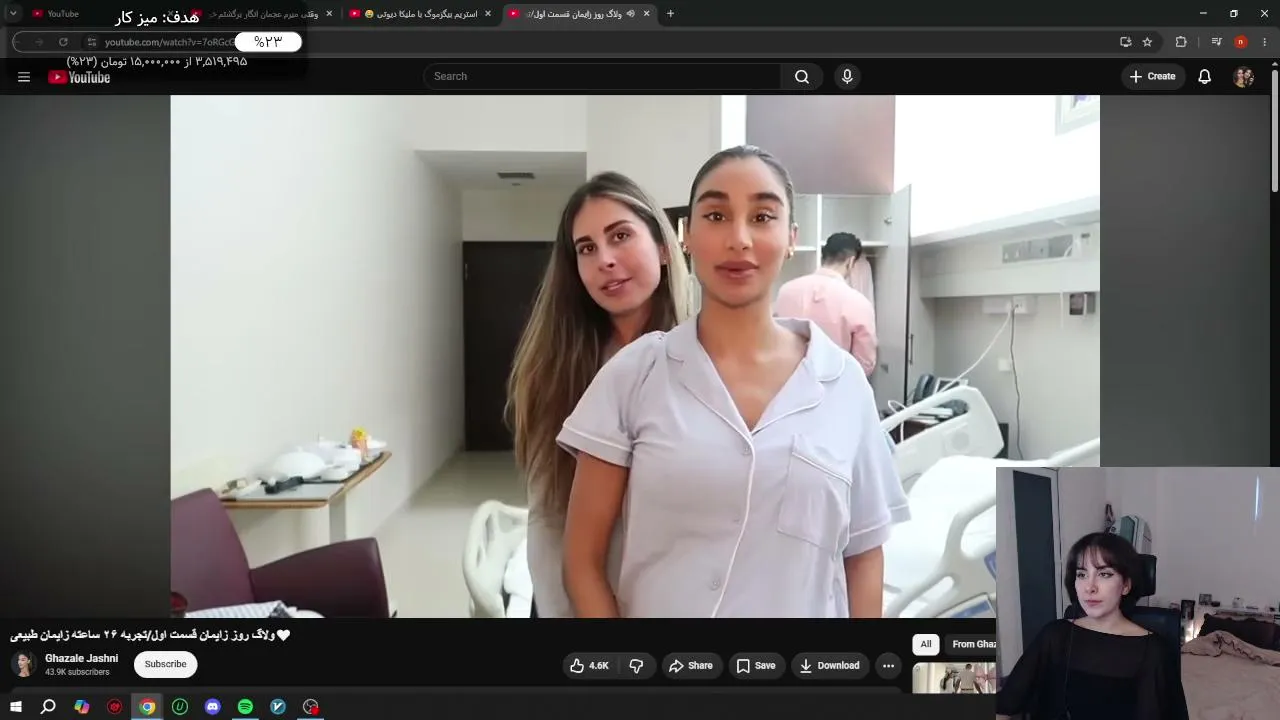Switch to the tab titled وقتی میرم عجمان
1280x720 pixels.
tap(262, 14)
